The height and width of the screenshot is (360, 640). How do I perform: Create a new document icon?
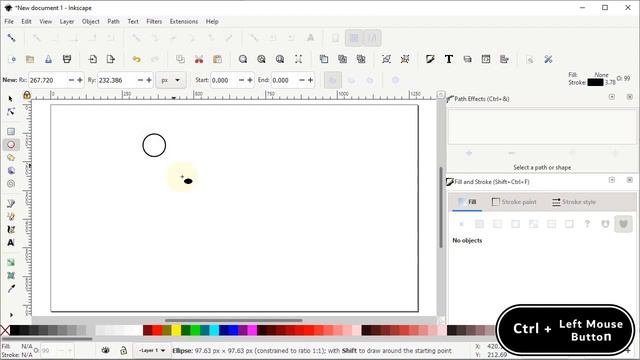(x=12, y=60)
